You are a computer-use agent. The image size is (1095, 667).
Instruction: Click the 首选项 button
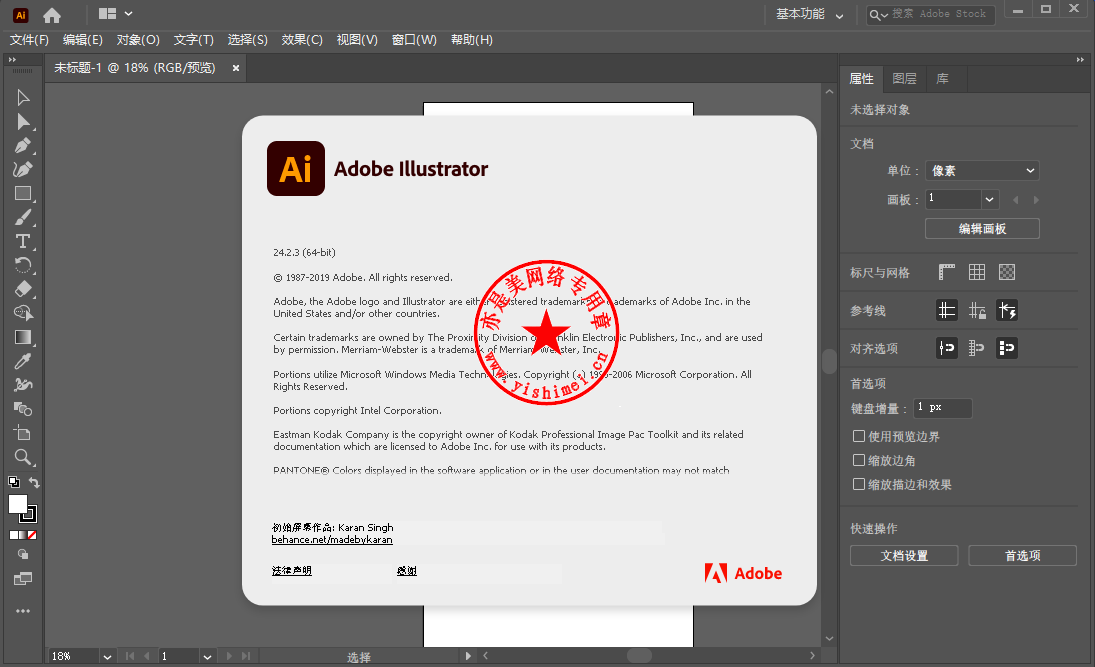(1022, 555)
